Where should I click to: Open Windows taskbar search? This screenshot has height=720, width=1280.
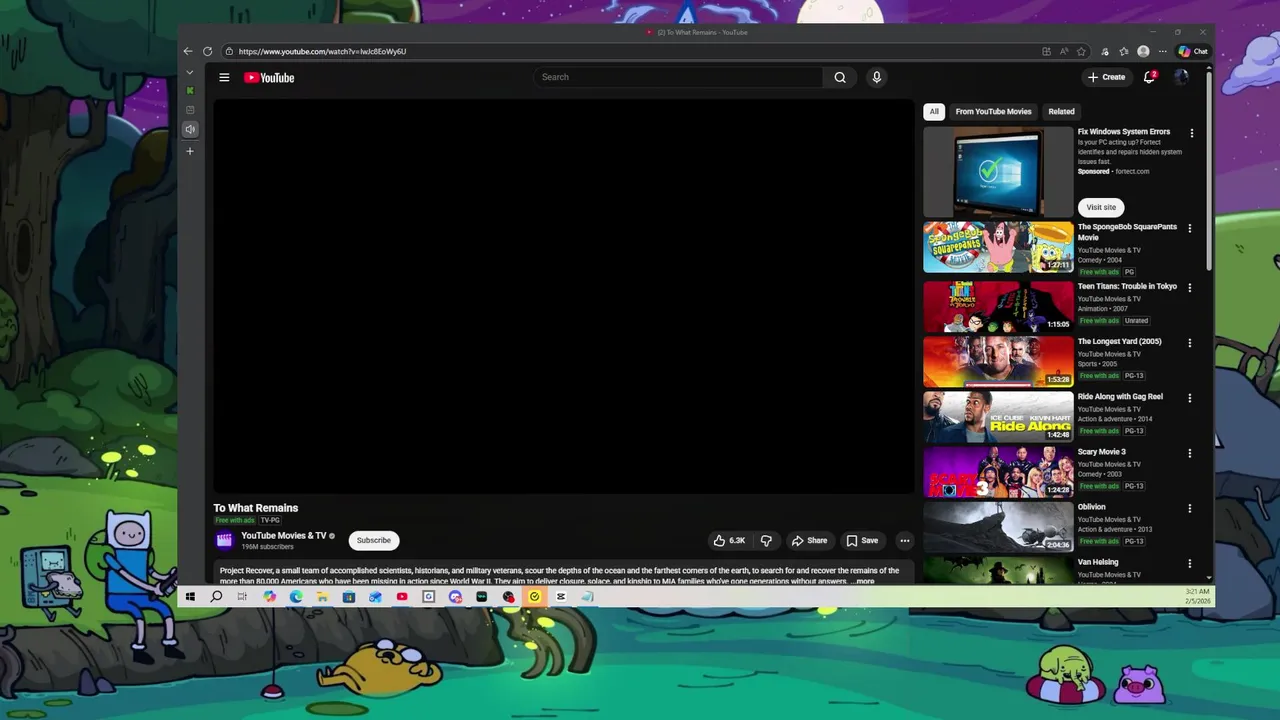tap(216, 597)
